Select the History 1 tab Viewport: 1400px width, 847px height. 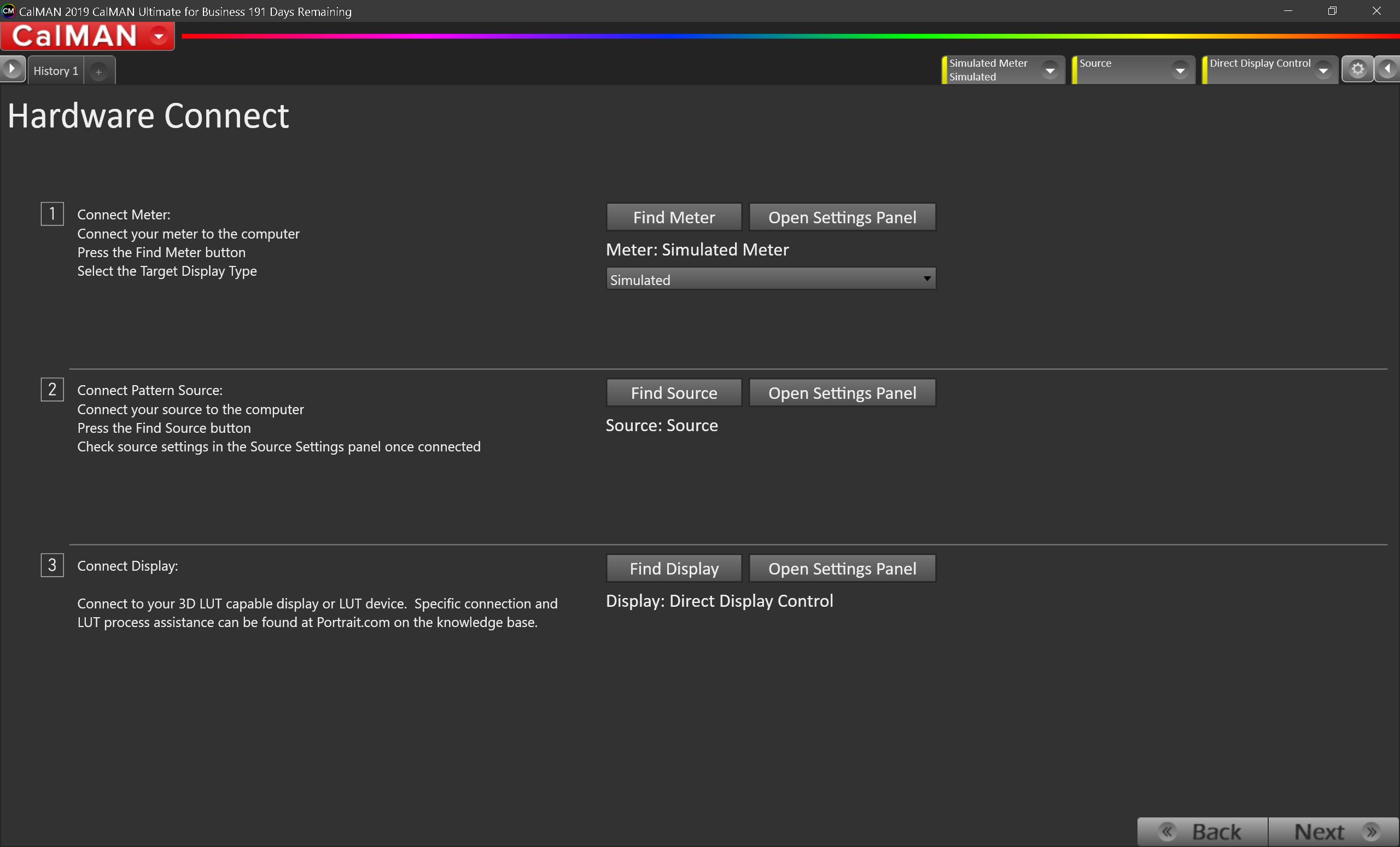click(56, 71)
